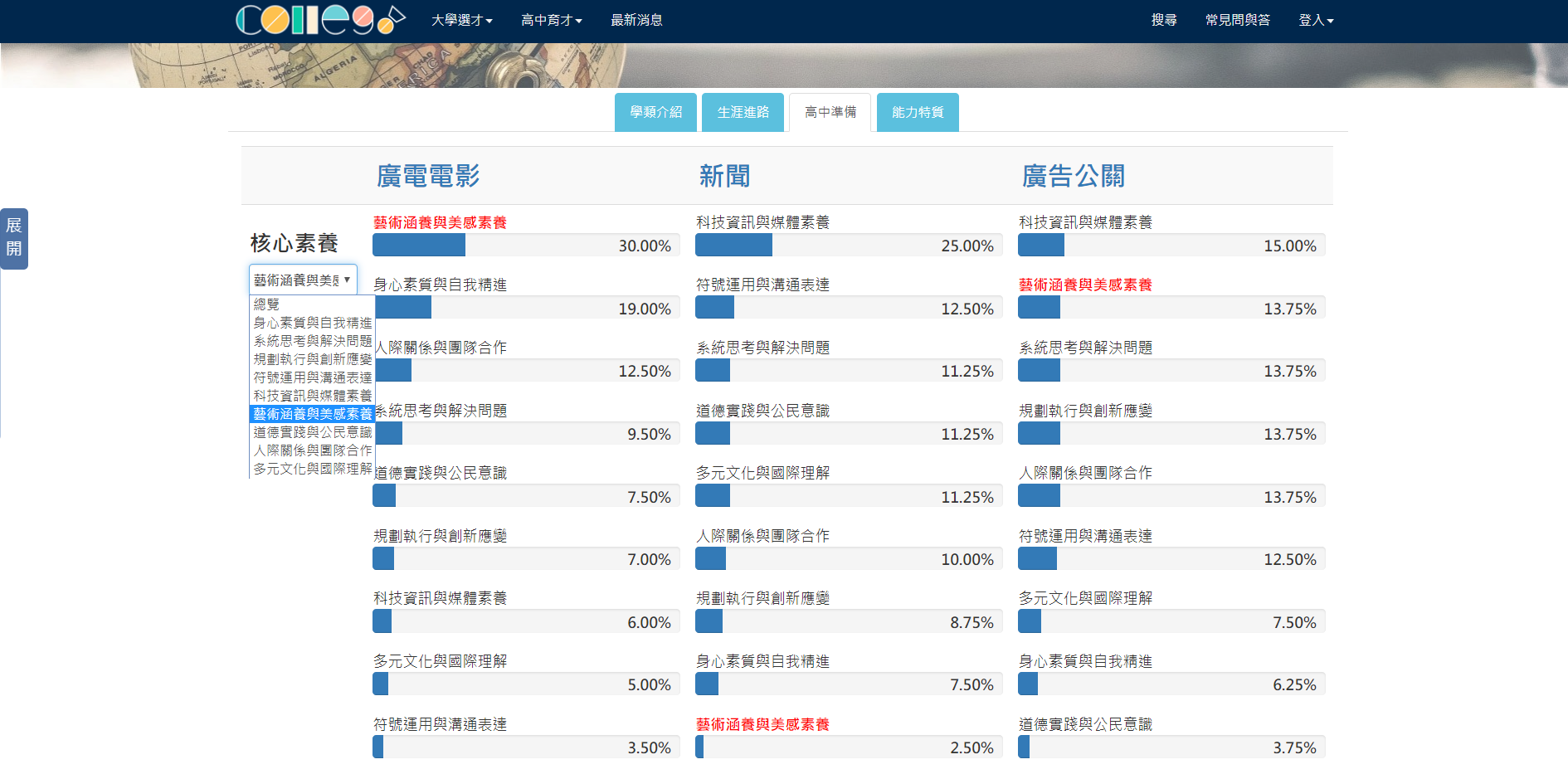Click the 核心素養 select box arrow

347,280
